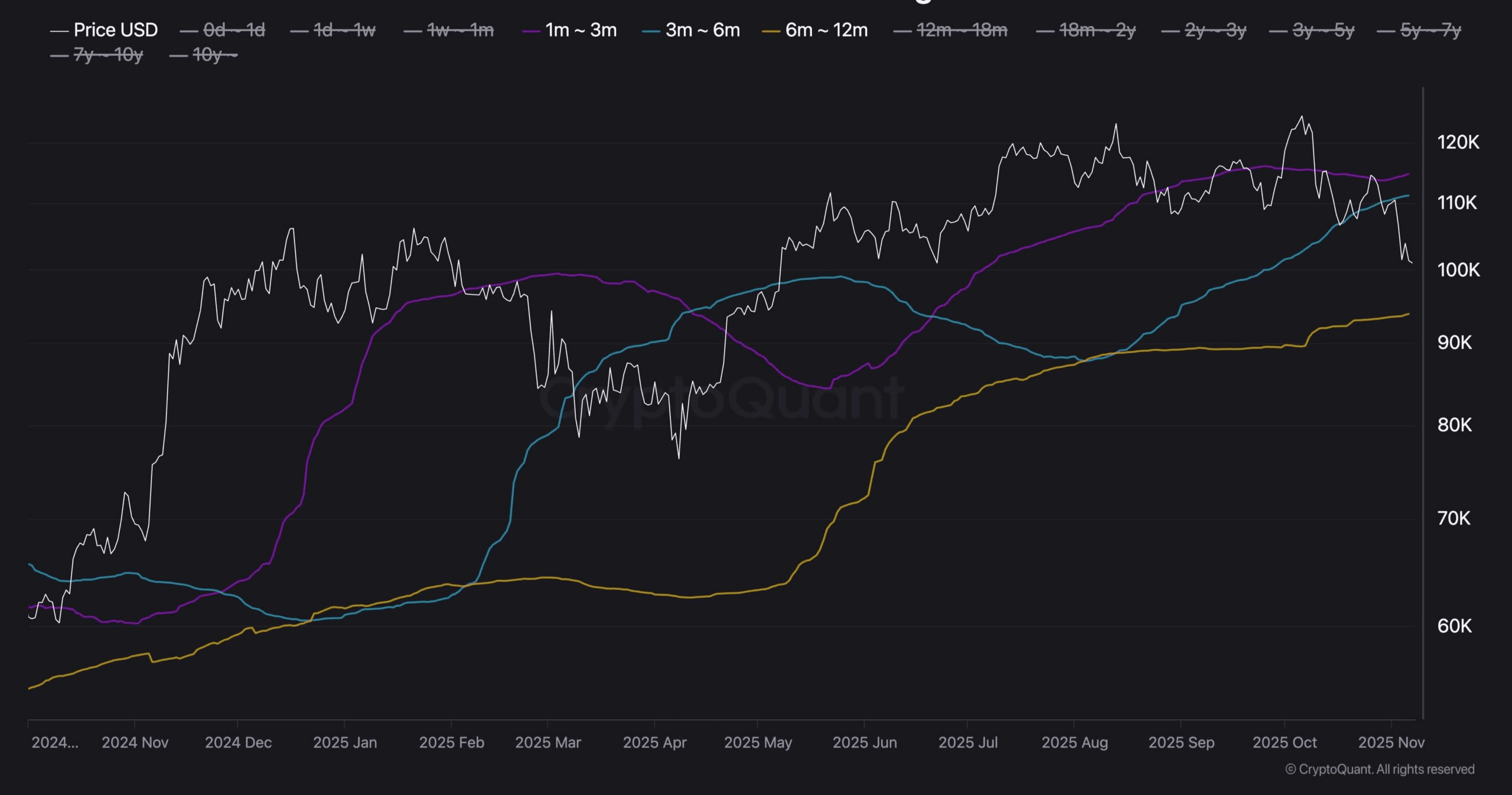Hide the 3m ~ 6m blue series

point(702,30)
